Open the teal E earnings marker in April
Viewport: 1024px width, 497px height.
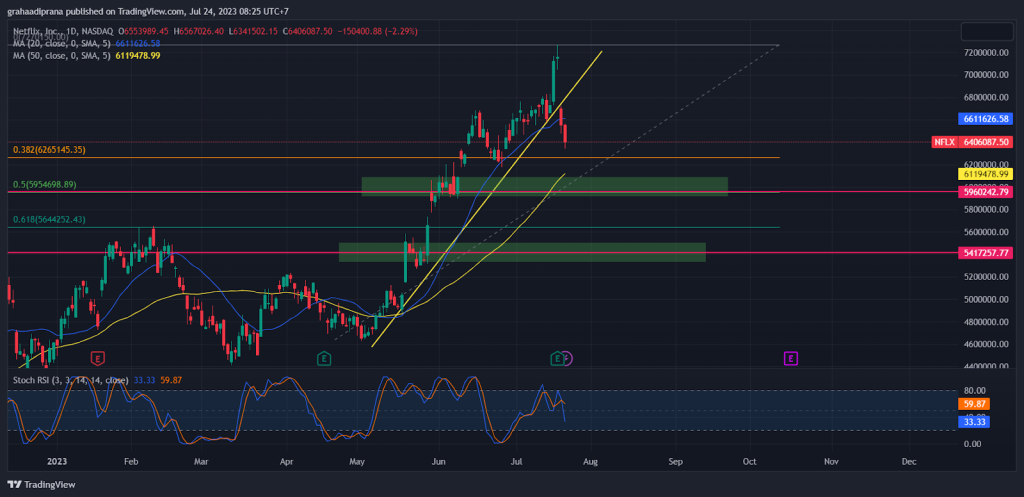pyautogui.click(x=323, y=358)
